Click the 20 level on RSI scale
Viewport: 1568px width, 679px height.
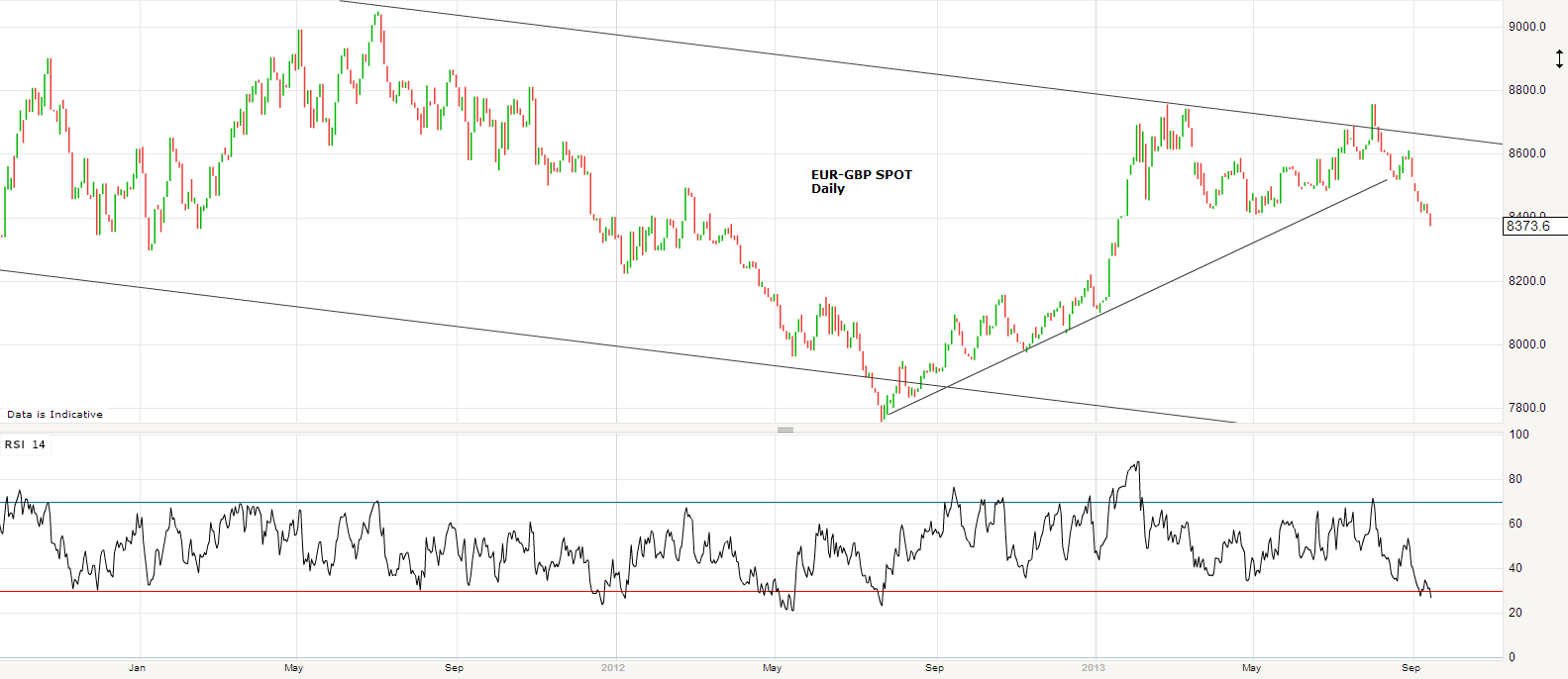(x=1515, y=613)
